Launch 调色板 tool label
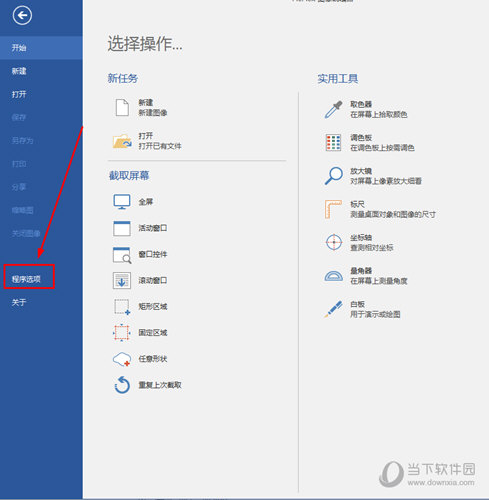489x500 pixels. 361,138
